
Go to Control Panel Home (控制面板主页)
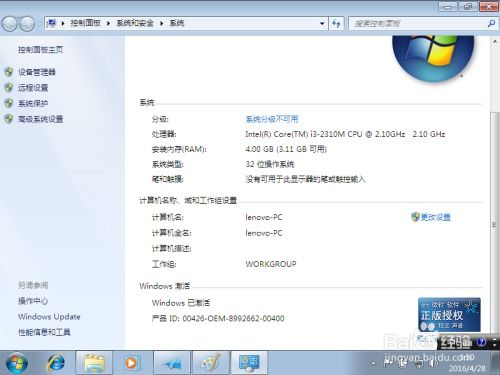tap(40, 50)
